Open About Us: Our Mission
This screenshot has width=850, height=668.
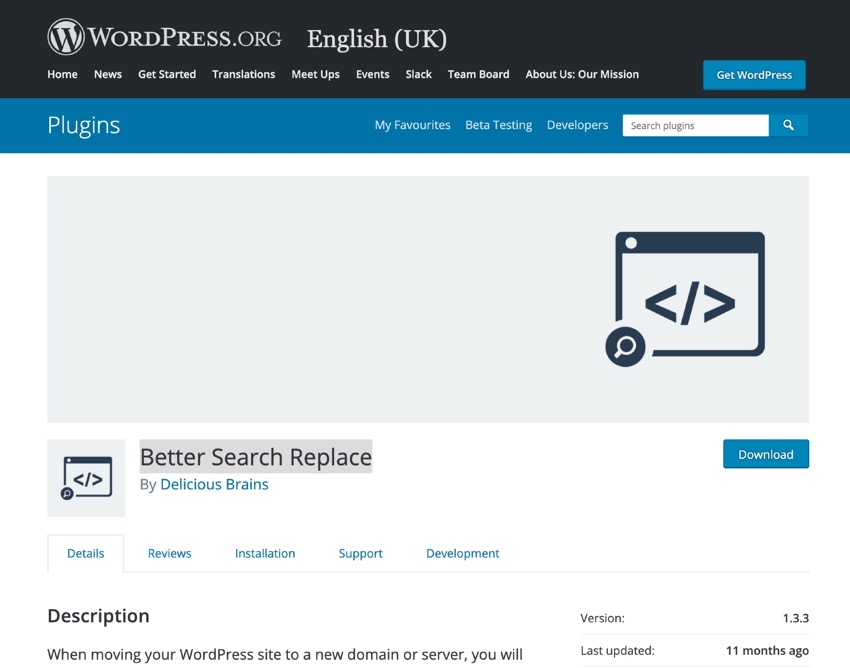(582, 74)
